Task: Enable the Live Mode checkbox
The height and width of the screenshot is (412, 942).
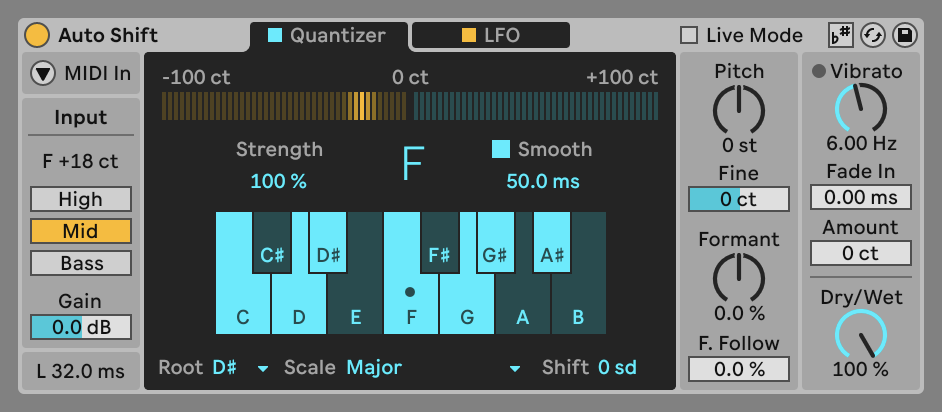Action: (x=689, y=35)
